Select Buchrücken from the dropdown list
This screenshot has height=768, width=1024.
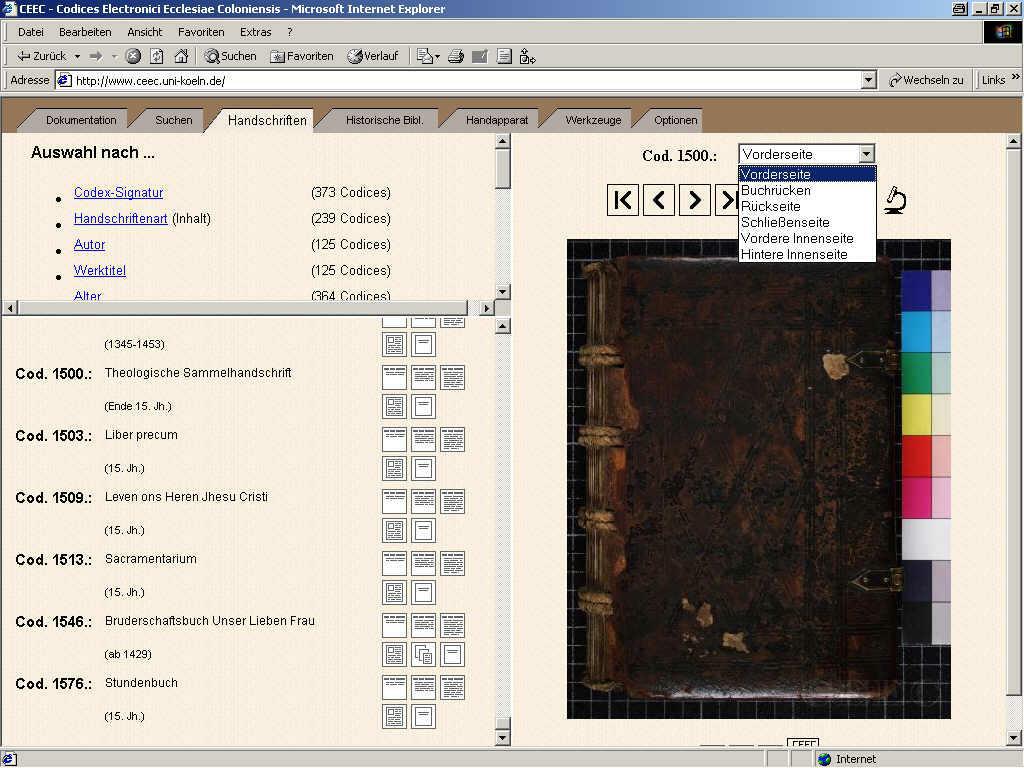pos(807,191)
